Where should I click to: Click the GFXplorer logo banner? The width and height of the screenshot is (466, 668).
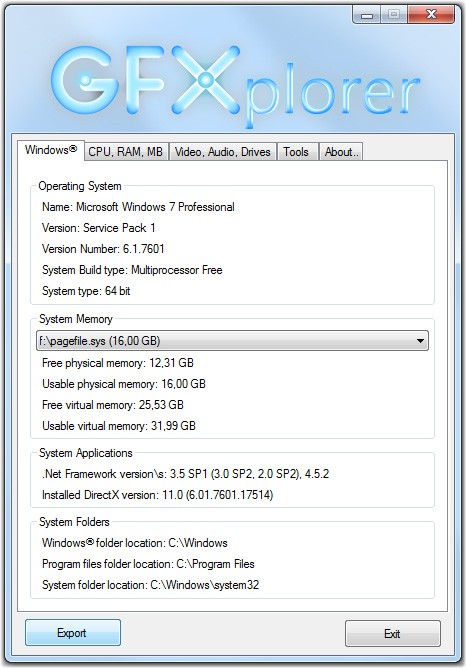pos(233,85)
